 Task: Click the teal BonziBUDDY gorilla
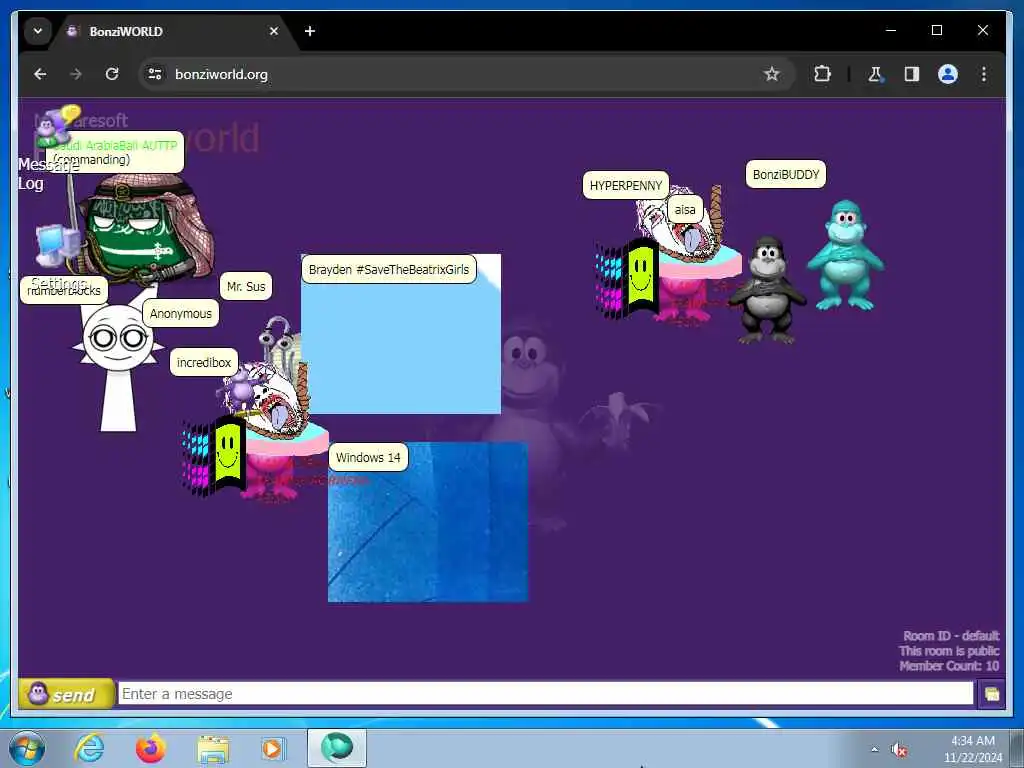pyautogui.click(x=845, y=255)
